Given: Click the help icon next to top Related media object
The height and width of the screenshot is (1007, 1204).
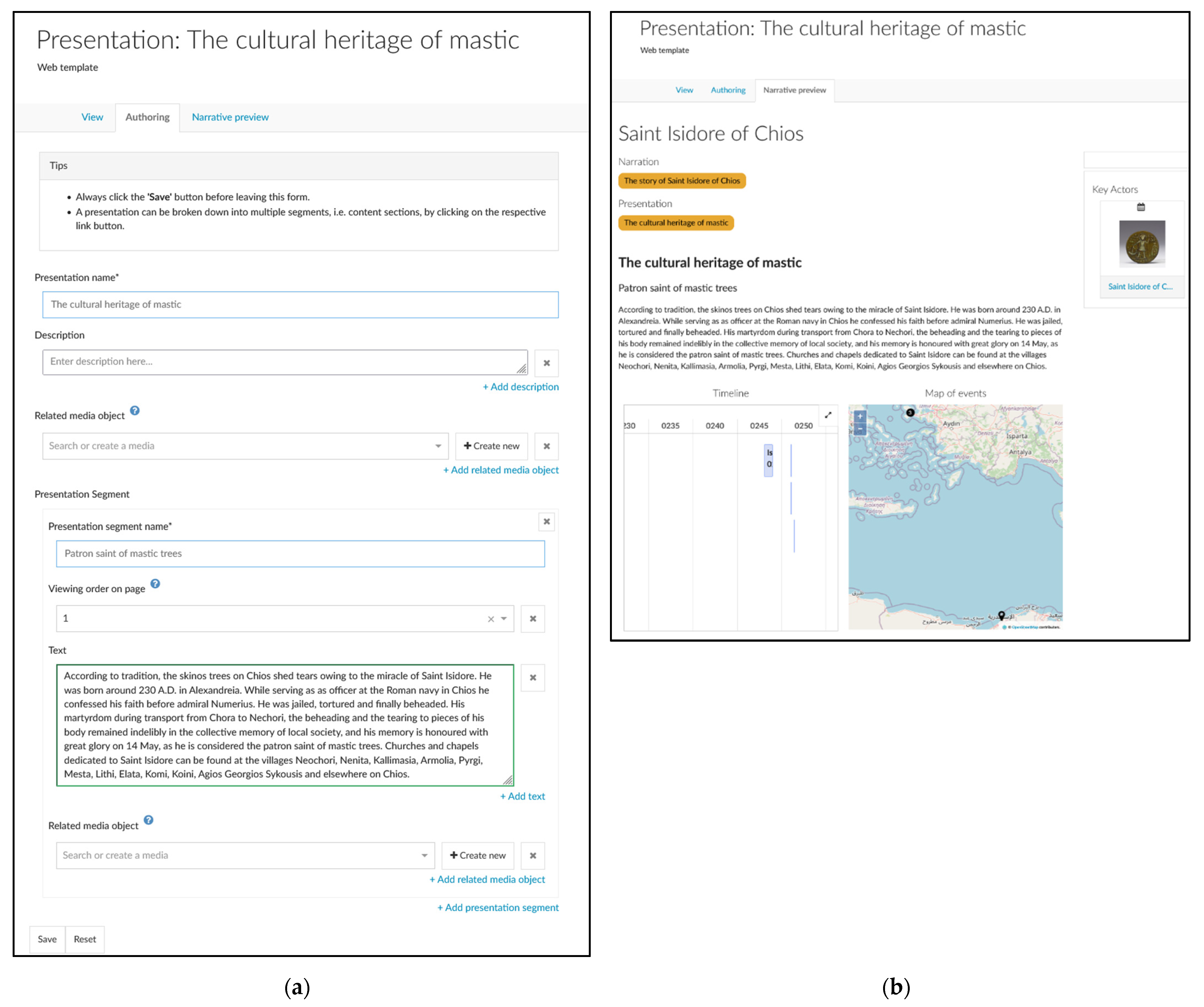Looking at the screenshot, I should (x=135, y=411).
